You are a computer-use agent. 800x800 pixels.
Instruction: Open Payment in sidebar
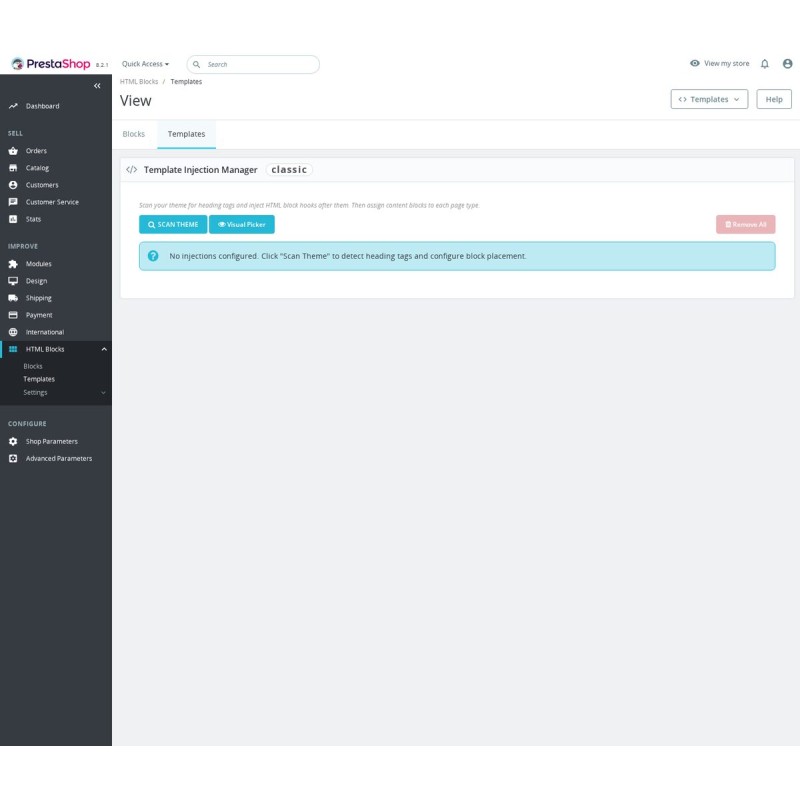pos(39,315)
